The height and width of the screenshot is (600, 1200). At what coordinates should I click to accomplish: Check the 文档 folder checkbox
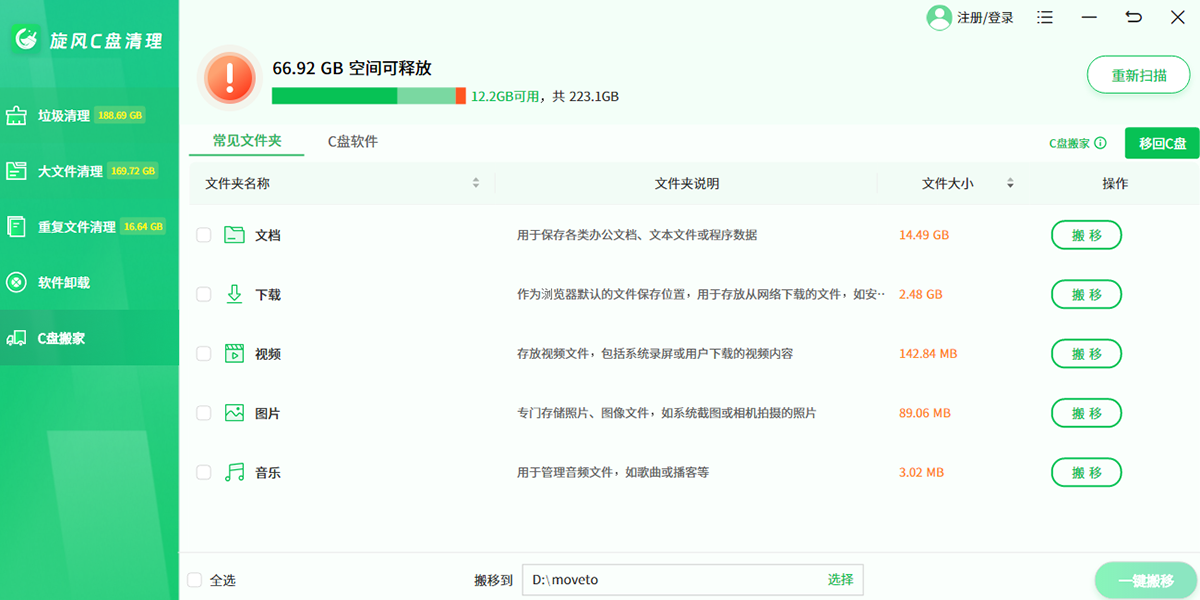pyautogui.click(x=204, y=235)
